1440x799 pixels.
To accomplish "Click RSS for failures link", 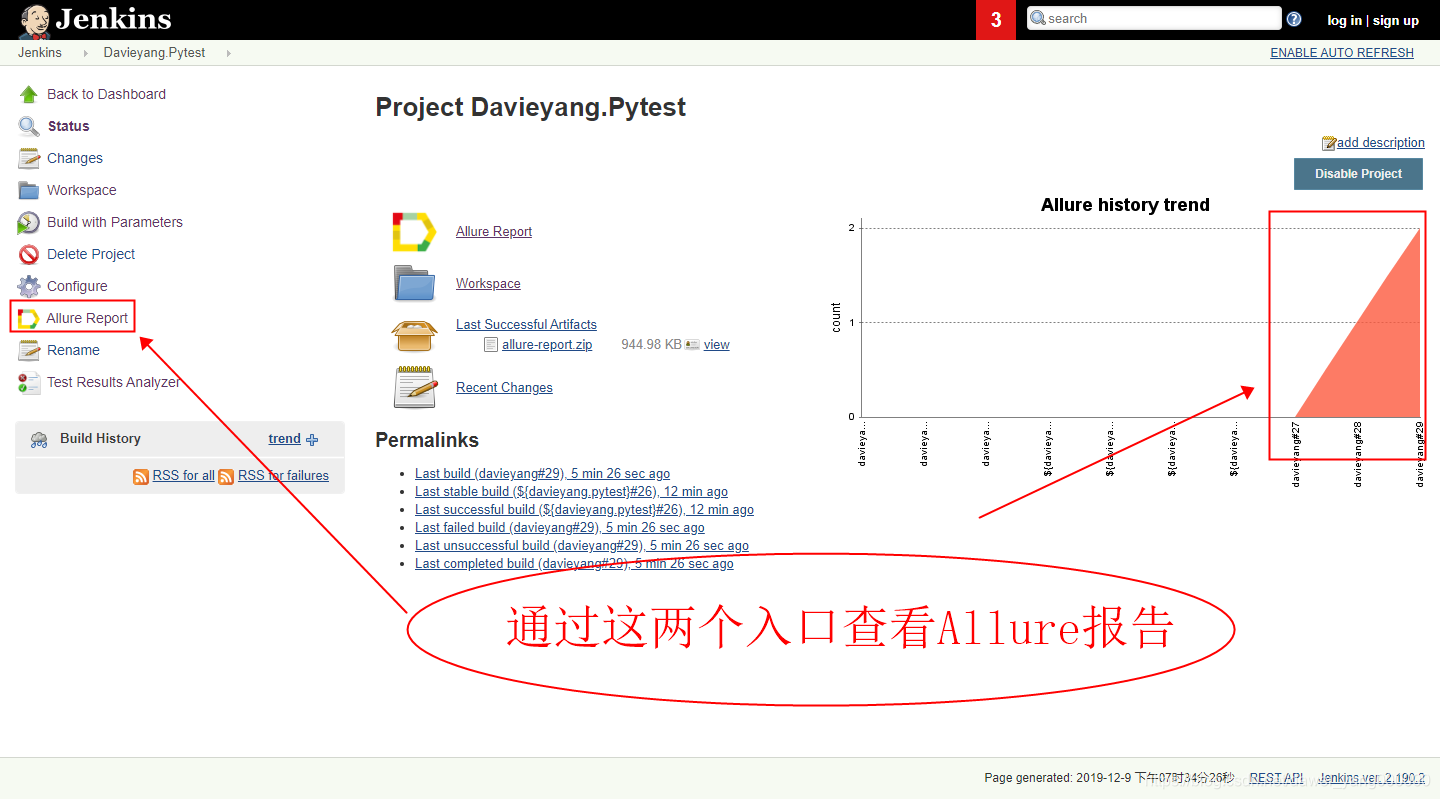I will 283,476.
